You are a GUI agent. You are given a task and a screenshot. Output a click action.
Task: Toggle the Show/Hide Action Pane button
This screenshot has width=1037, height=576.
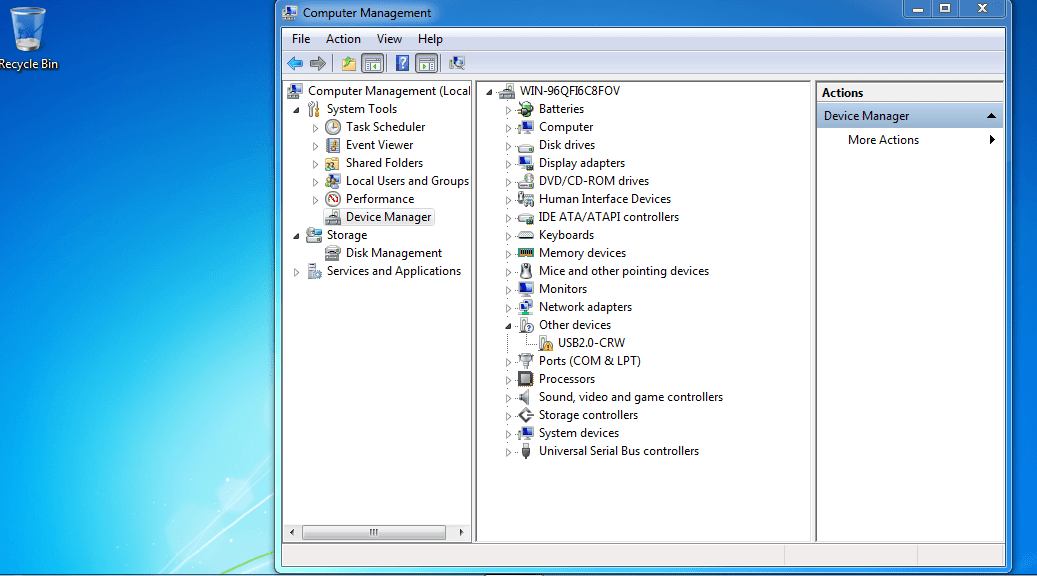tap(427, 64)
